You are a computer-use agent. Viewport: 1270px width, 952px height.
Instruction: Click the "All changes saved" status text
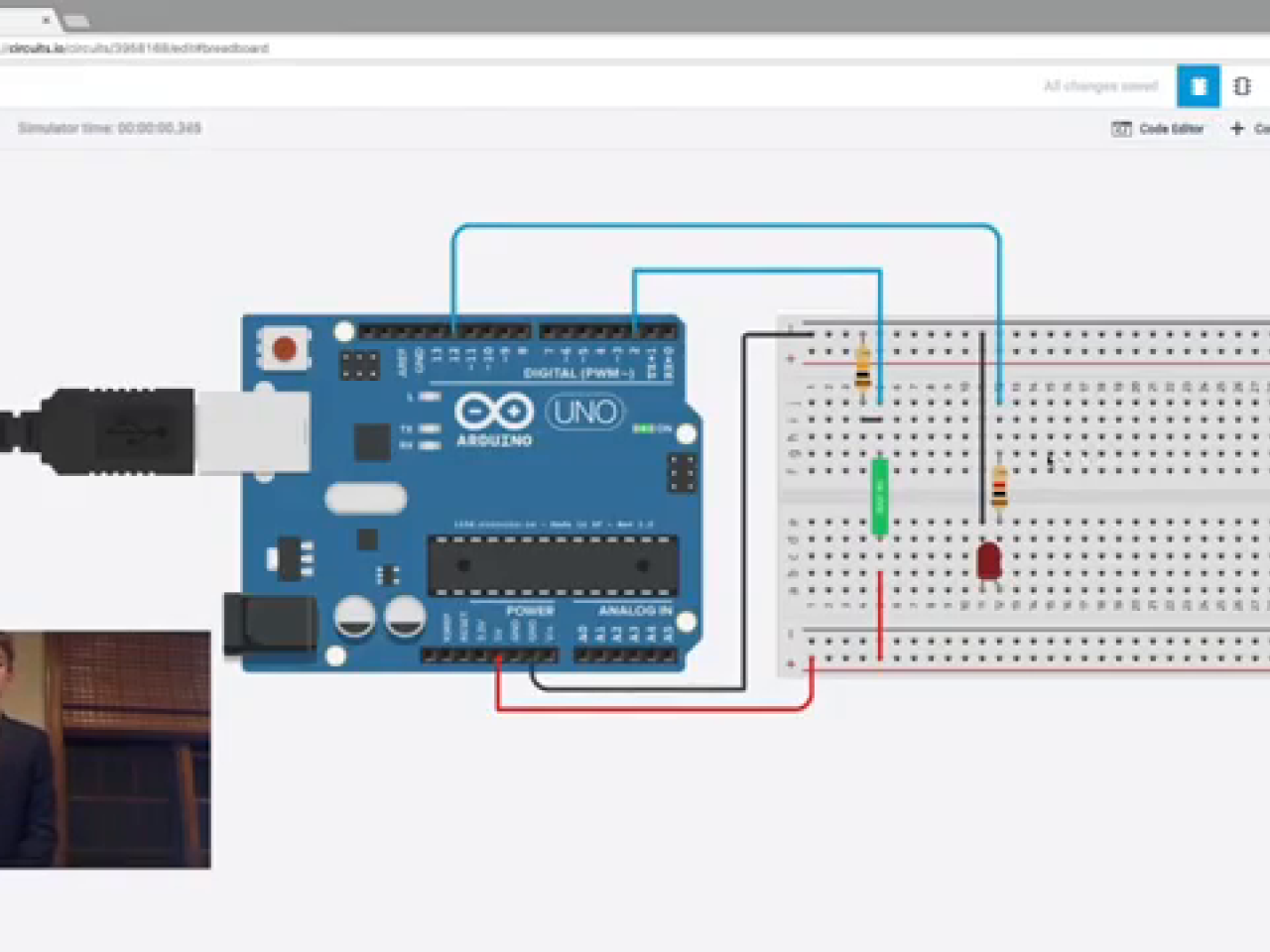click(1100, 86)
